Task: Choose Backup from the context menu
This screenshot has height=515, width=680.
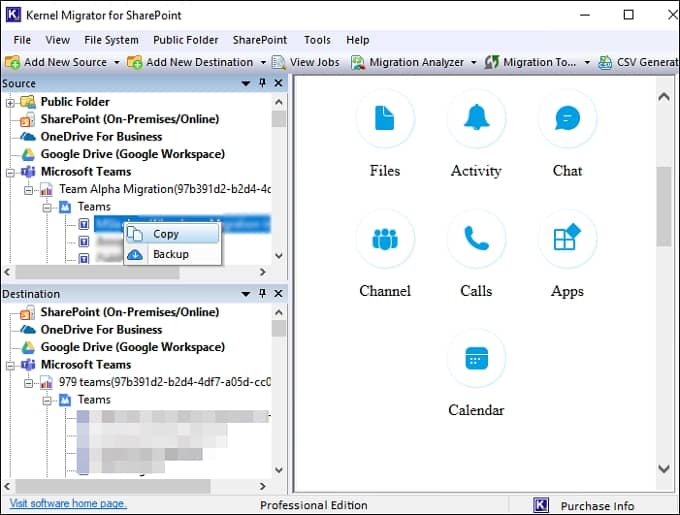Action: point(173,254)
